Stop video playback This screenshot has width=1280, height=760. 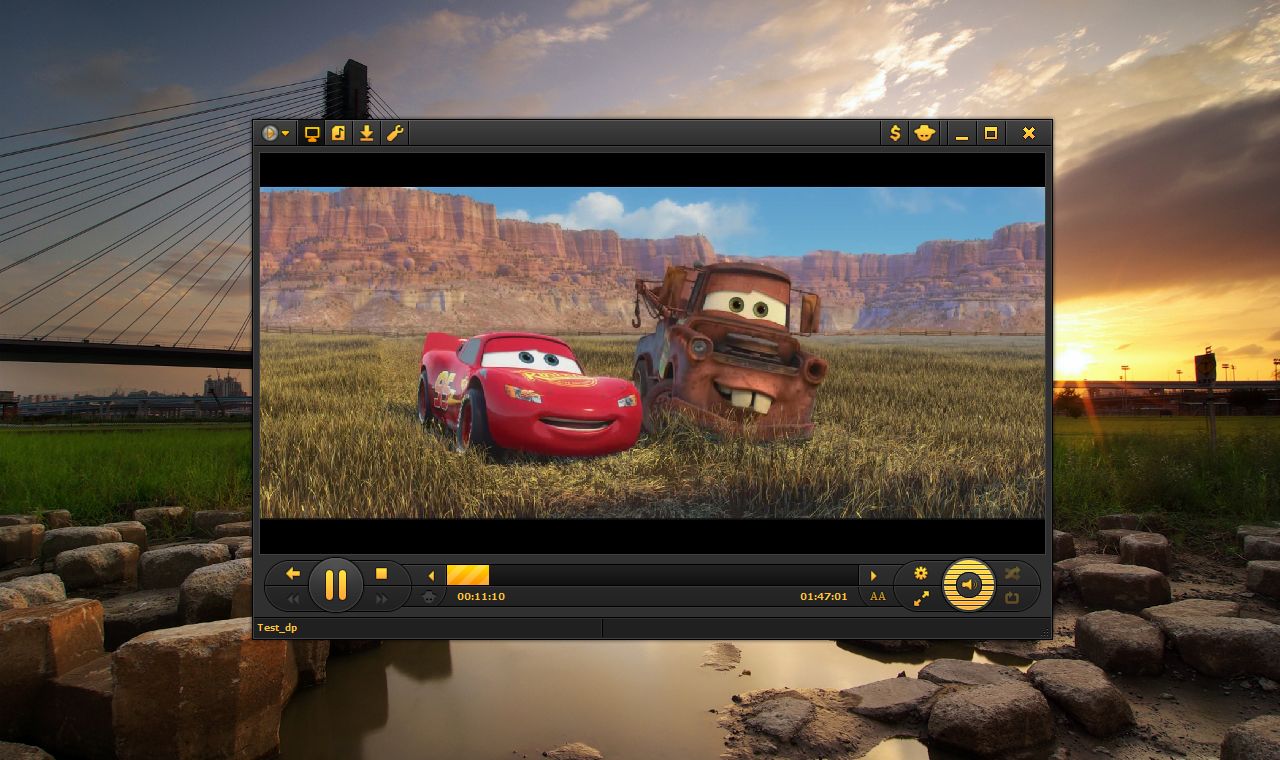tap(381, 573)
